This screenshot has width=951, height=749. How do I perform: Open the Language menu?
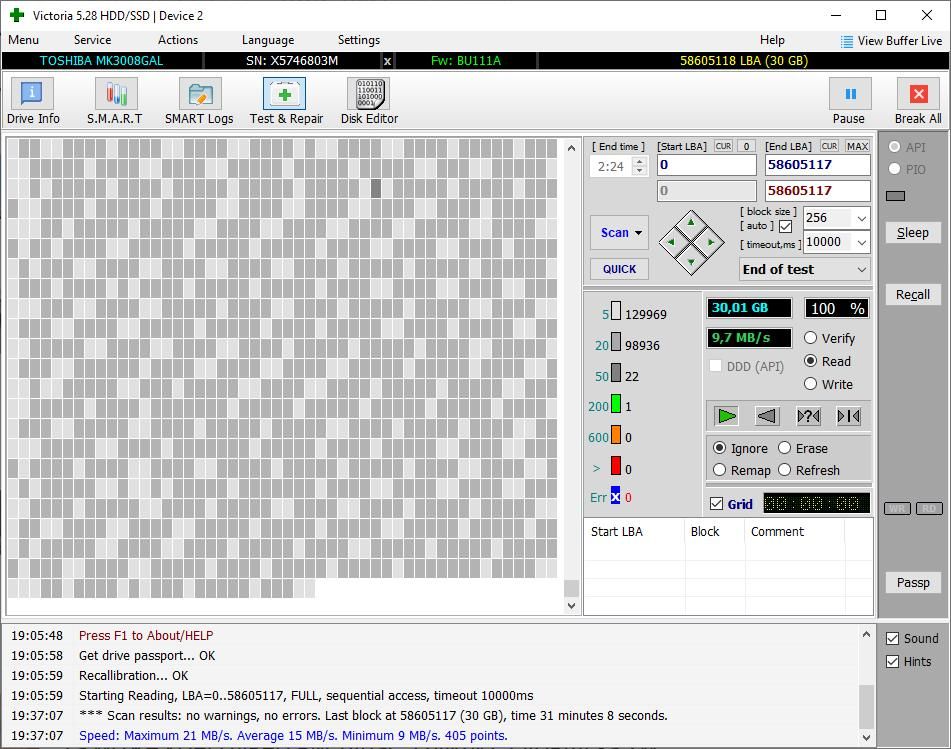(x=268, y=40)
